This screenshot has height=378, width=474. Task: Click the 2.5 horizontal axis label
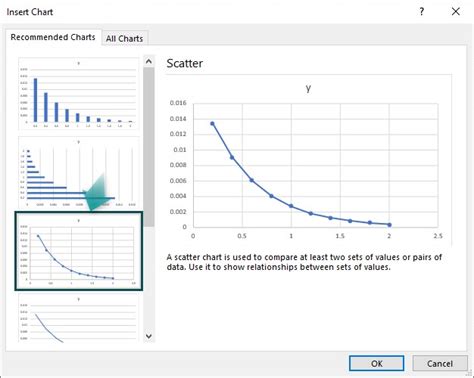pos(438,236)
